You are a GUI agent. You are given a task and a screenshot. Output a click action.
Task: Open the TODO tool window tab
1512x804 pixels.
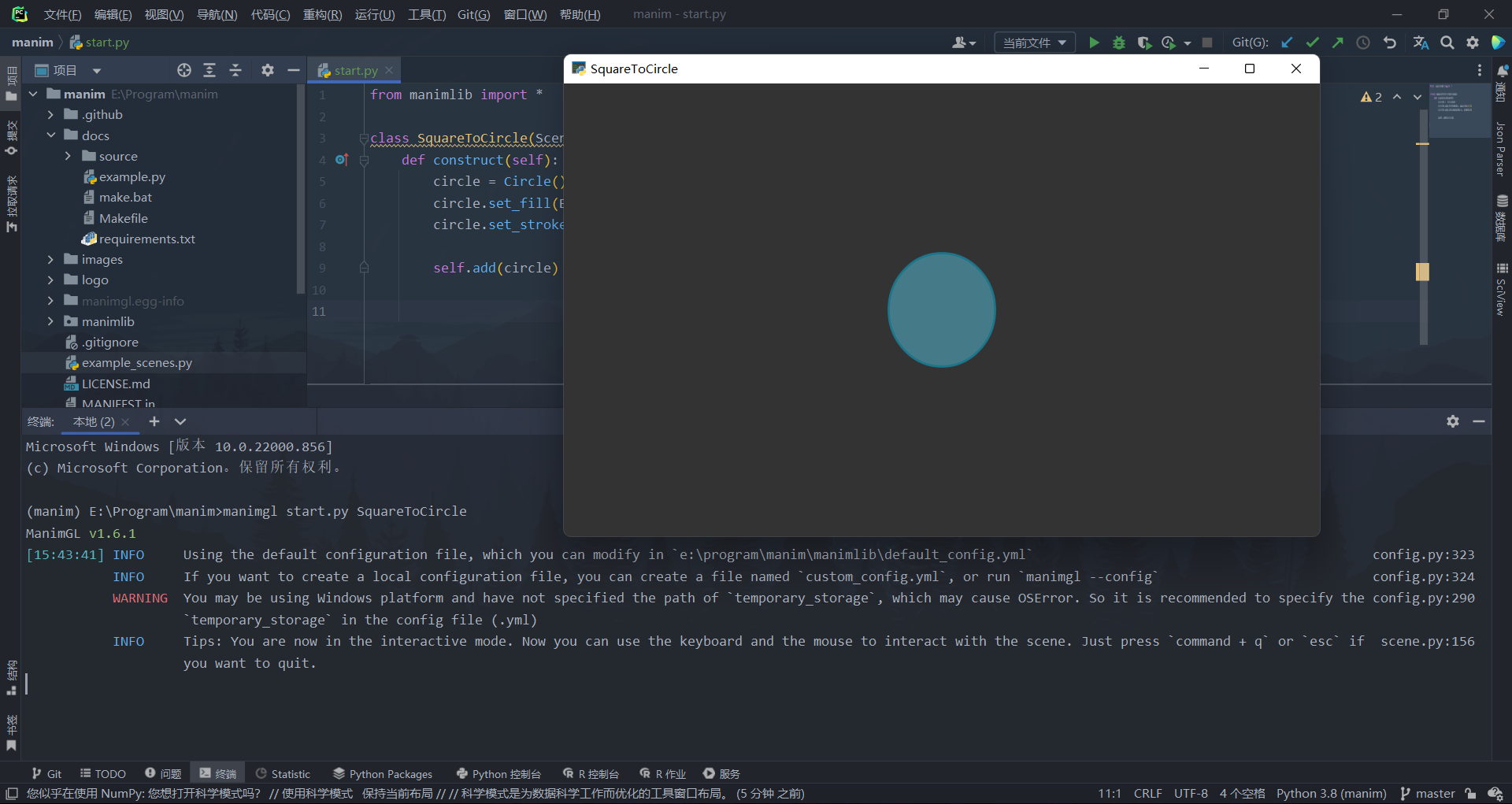[x=102, y=773]
